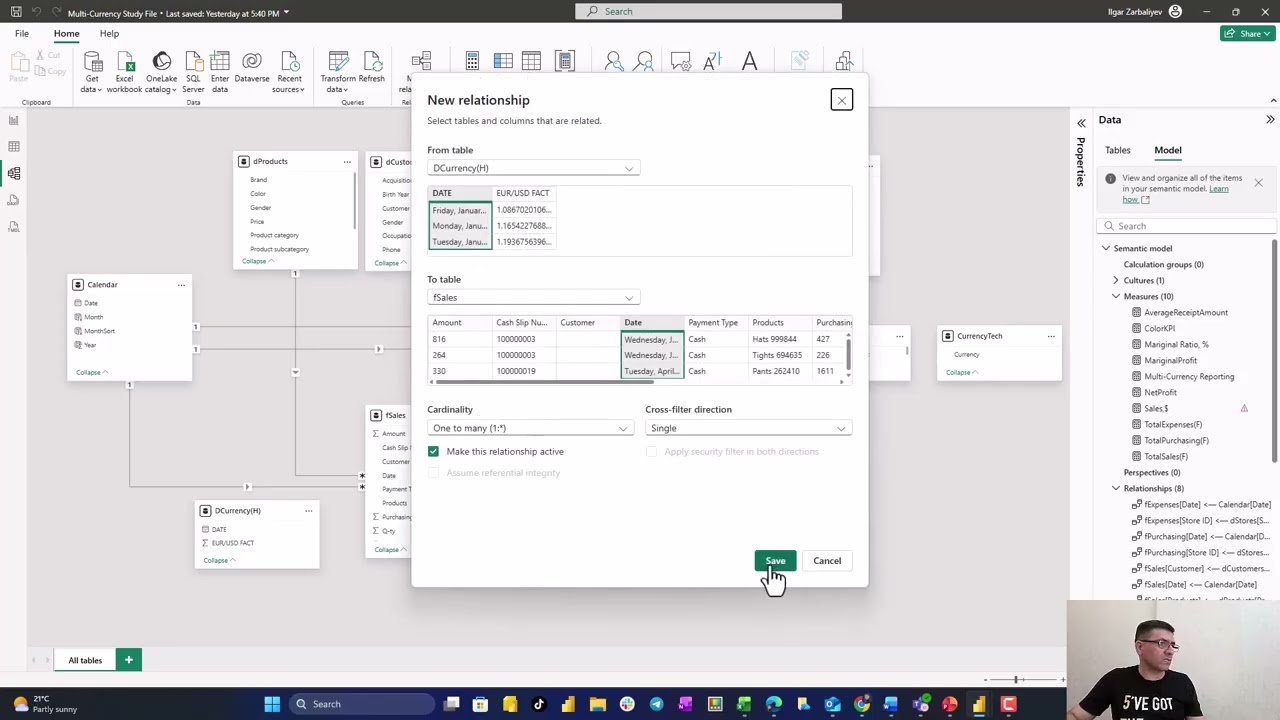The height and width of the screenshot is (720, 1280).
Task: Add a new layout tab with plus
Action: [x=128, y=660]
